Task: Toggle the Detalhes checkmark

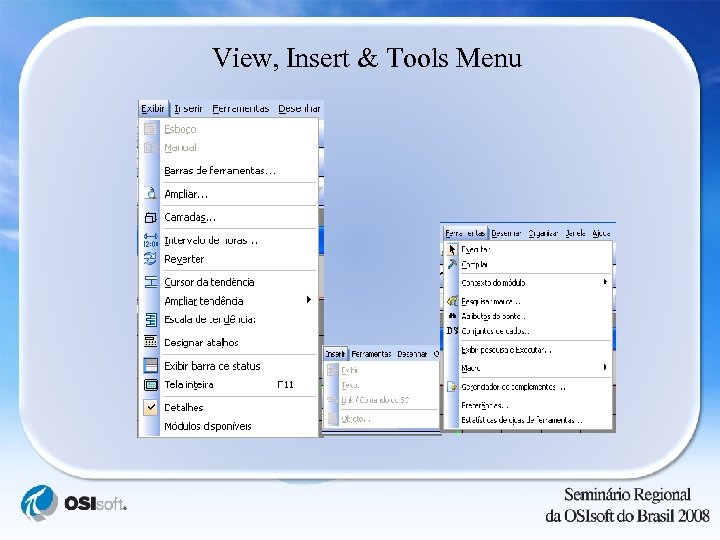Action: pos(151,407)
